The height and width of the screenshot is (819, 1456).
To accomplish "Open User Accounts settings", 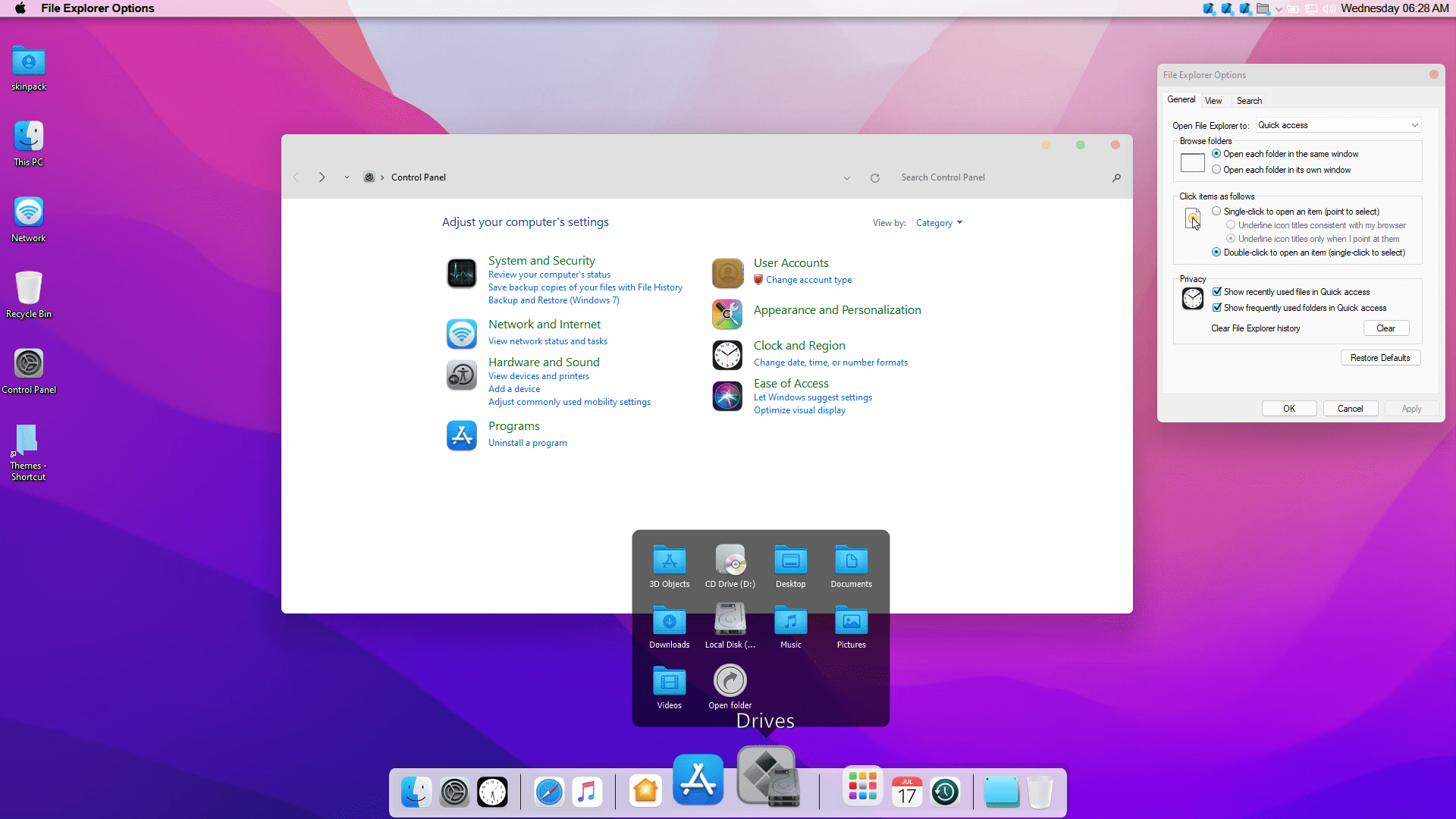I will pos(790,262).
